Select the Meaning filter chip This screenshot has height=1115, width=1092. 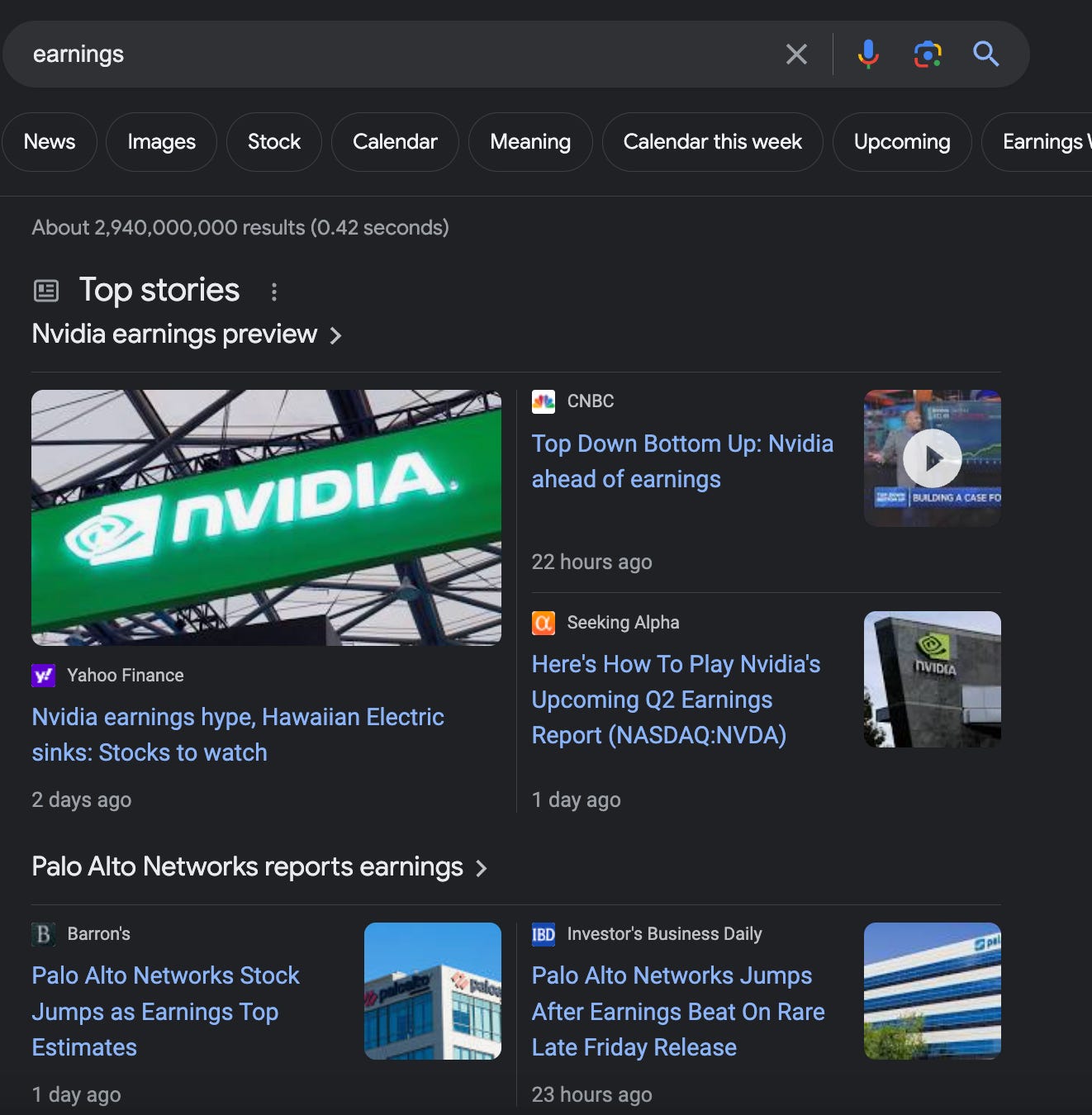click(x=530, y=142)
